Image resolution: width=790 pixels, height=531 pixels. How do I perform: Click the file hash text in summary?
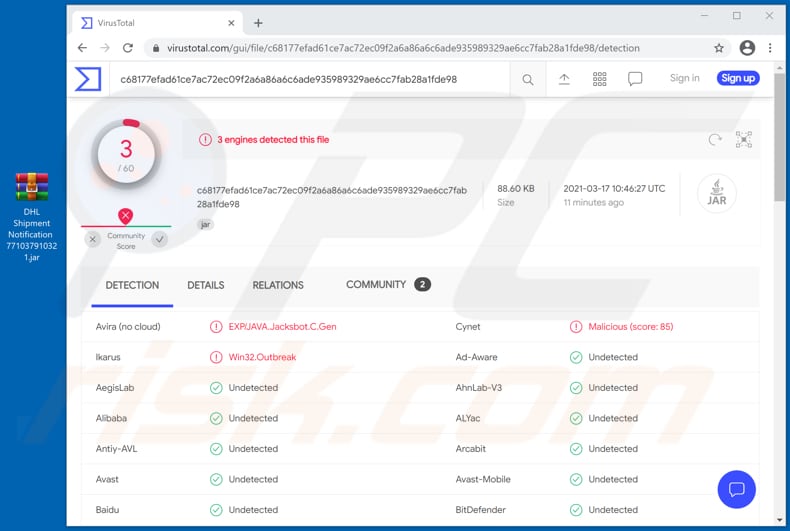pyautogui.click(x=332, y=197)
